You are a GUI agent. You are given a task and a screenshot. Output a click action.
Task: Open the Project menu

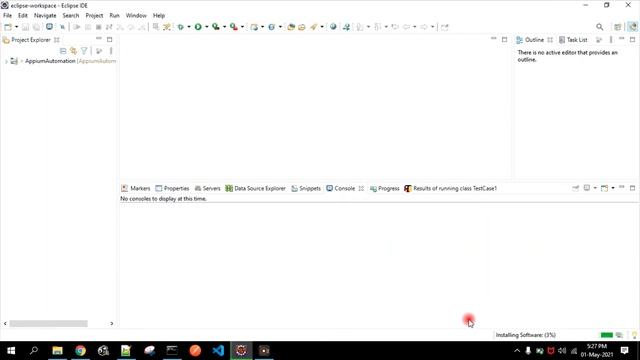(x=94, y=16)
